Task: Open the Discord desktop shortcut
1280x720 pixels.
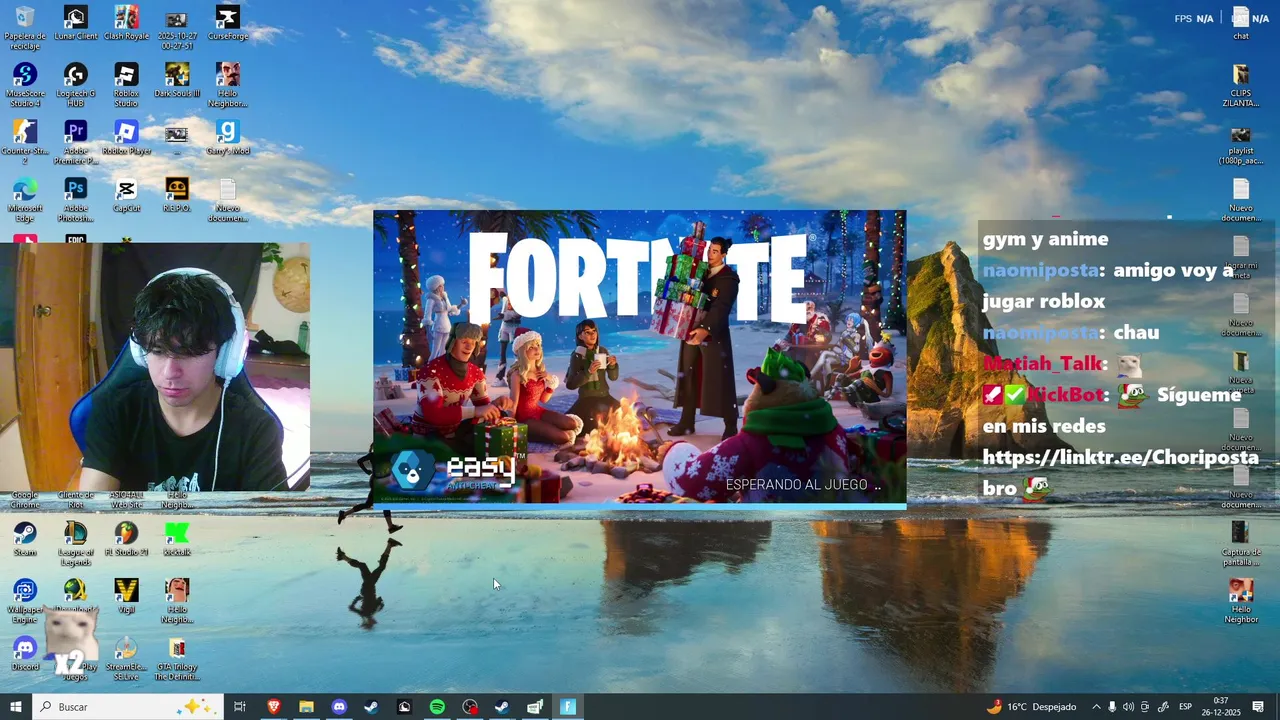Action: point(25,653)
